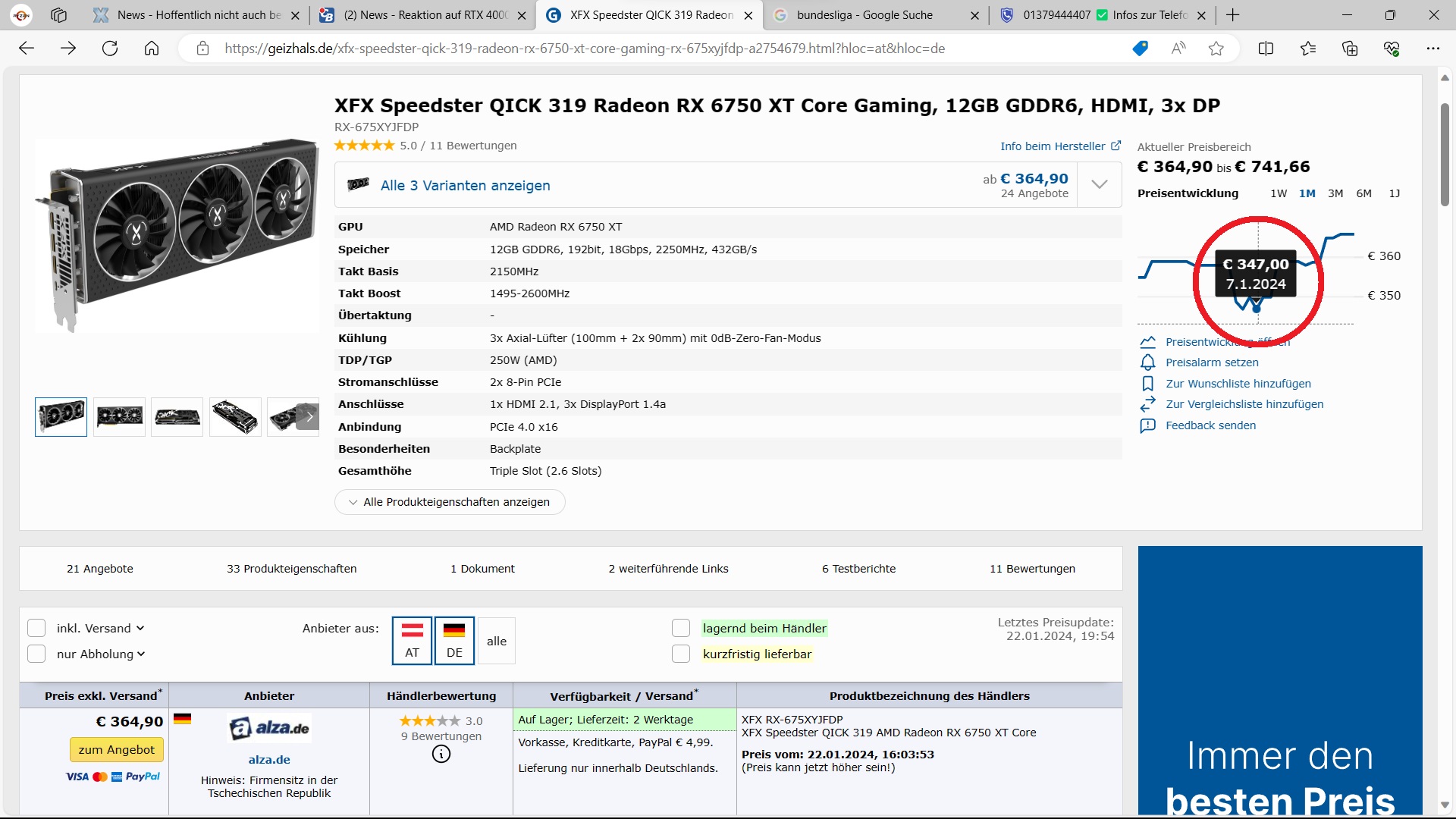Switch to the 6 Testberichte tab
1456x819 pixels.
[x=858, y=569]
